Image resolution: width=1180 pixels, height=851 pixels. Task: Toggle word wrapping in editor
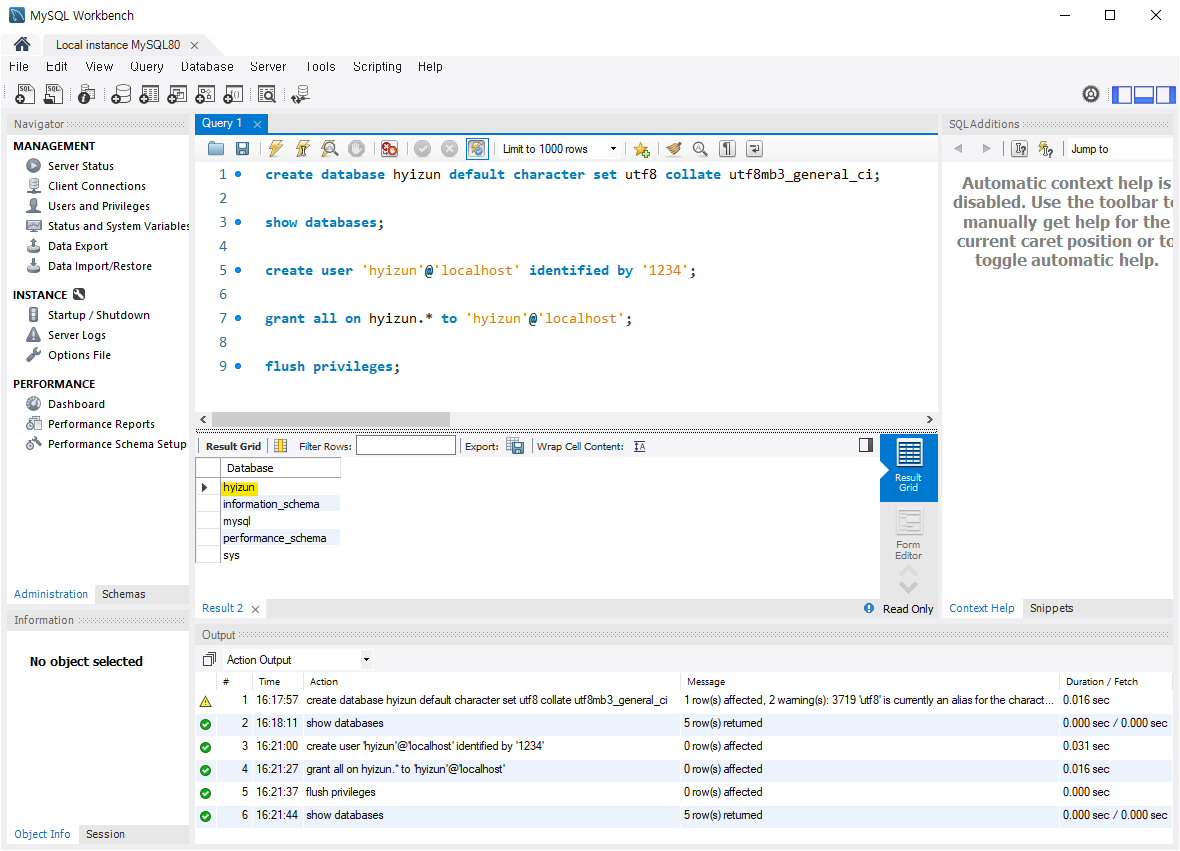point(754,149)
